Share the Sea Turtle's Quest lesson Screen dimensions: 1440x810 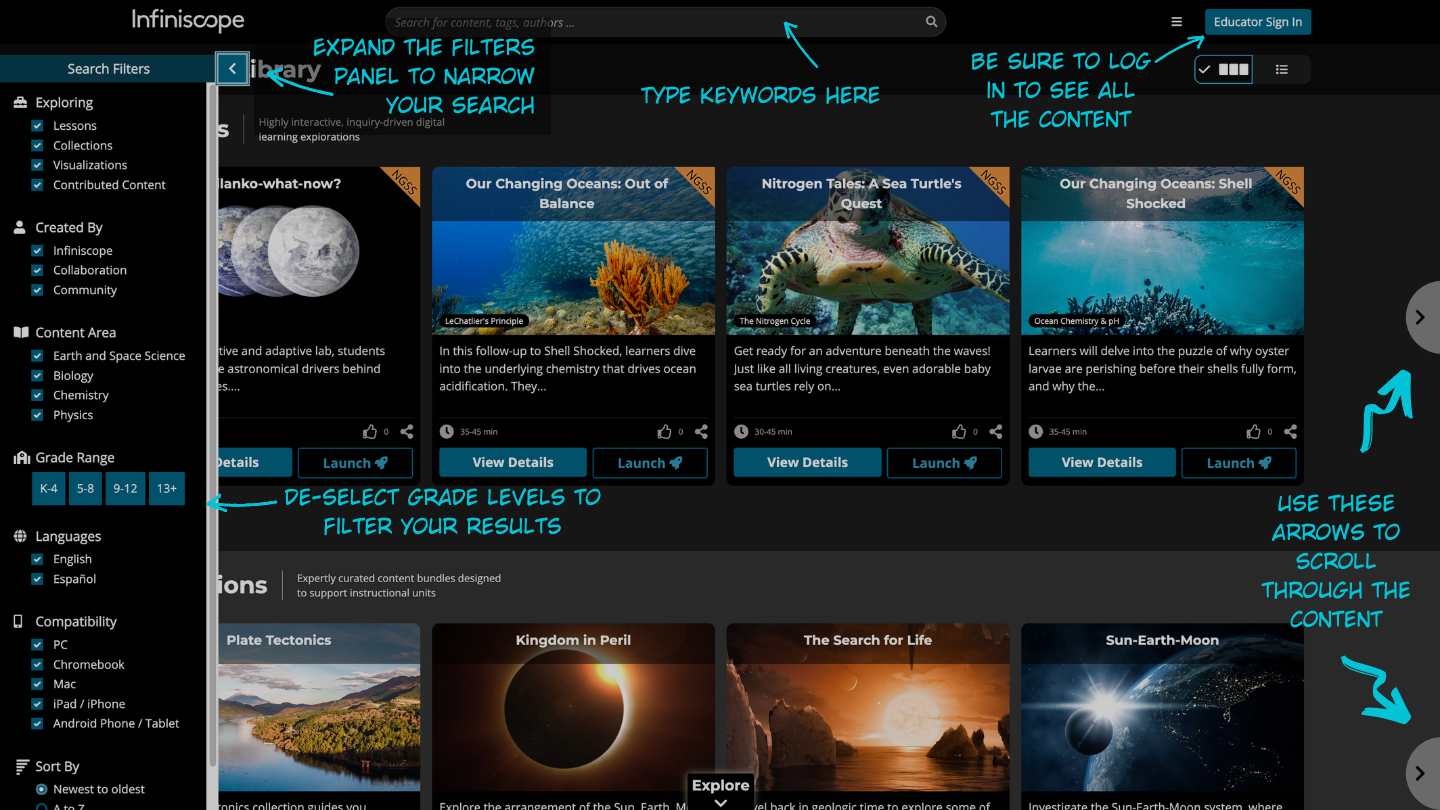tap(996, 432)
